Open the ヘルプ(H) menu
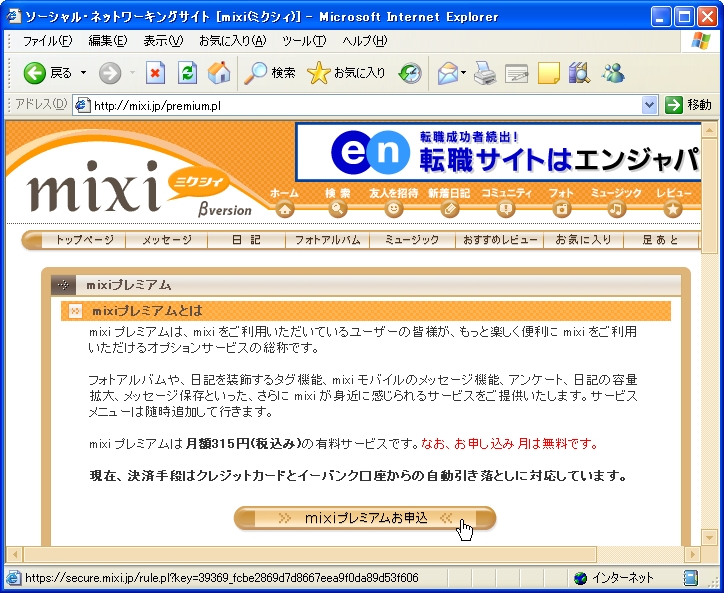The height and width of the screenshot is (593, 724). coord(365,41)
